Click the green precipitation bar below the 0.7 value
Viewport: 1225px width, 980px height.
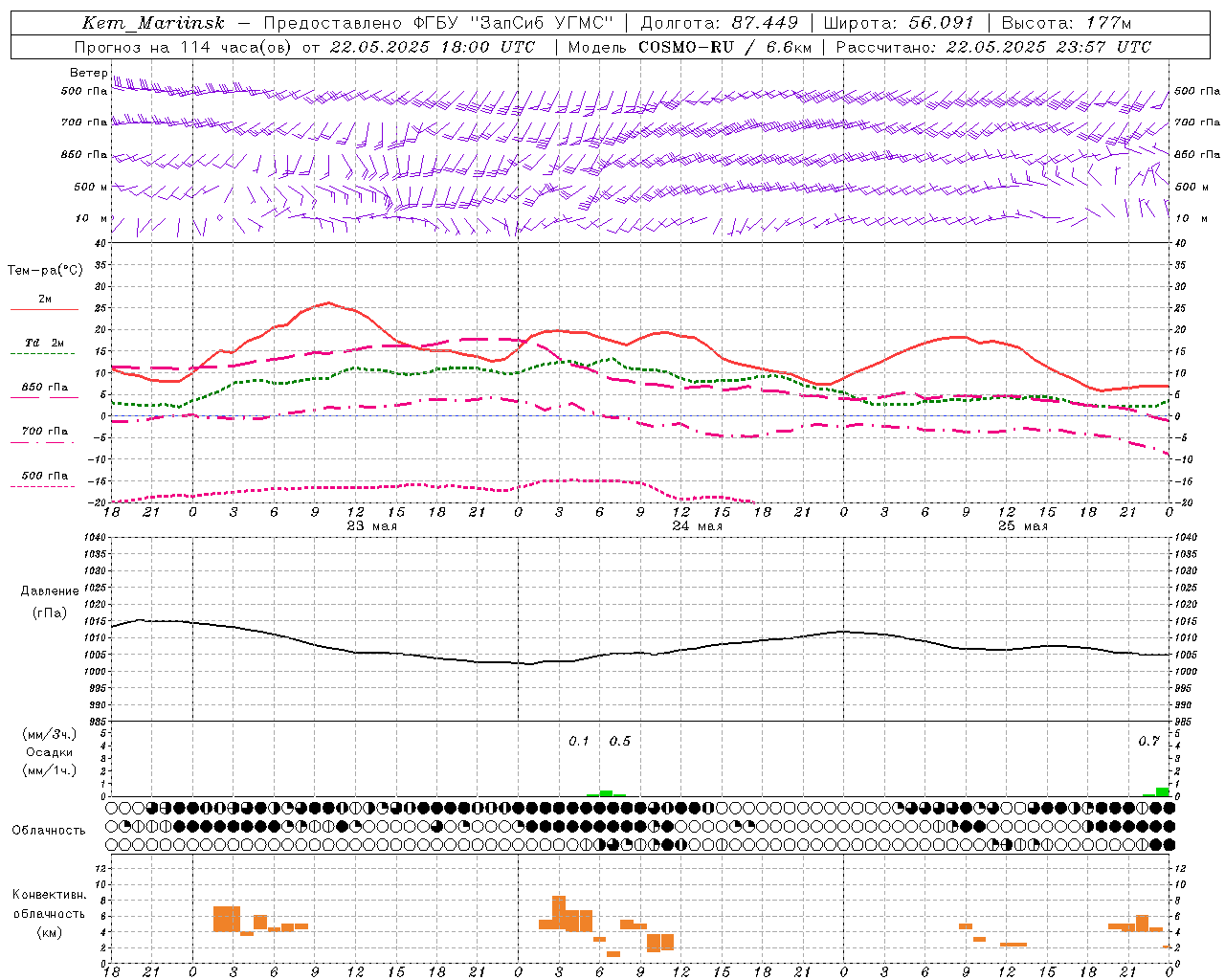[x=1162, y=791]
